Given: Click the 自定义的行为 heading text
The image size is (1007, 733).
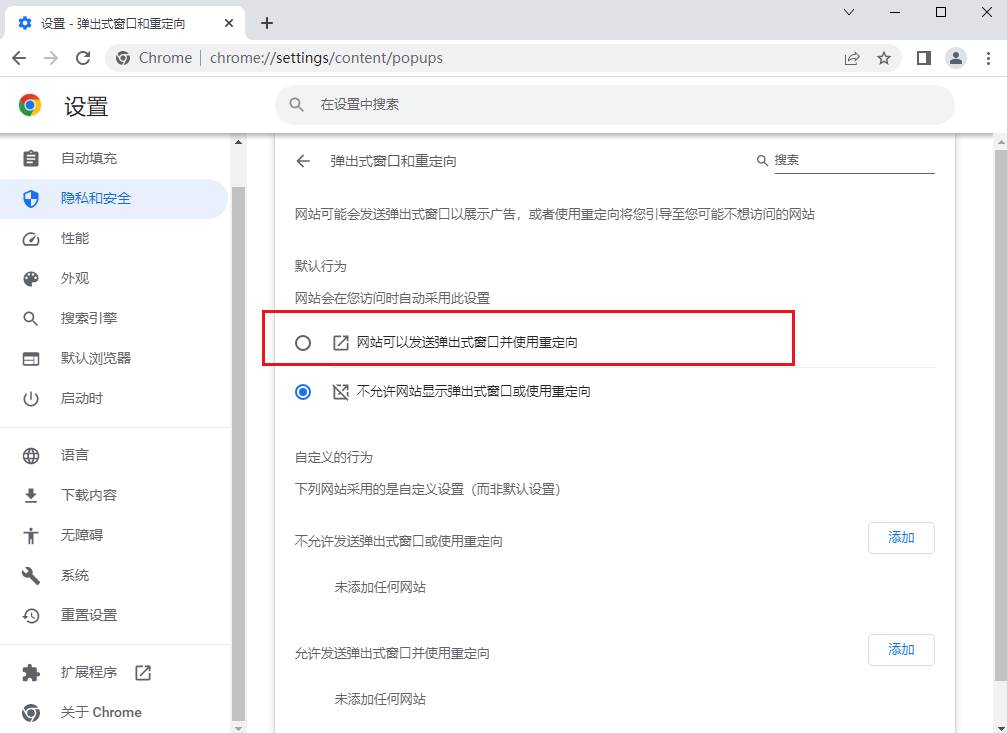Looking at the screenshot, I should (333, 457).
